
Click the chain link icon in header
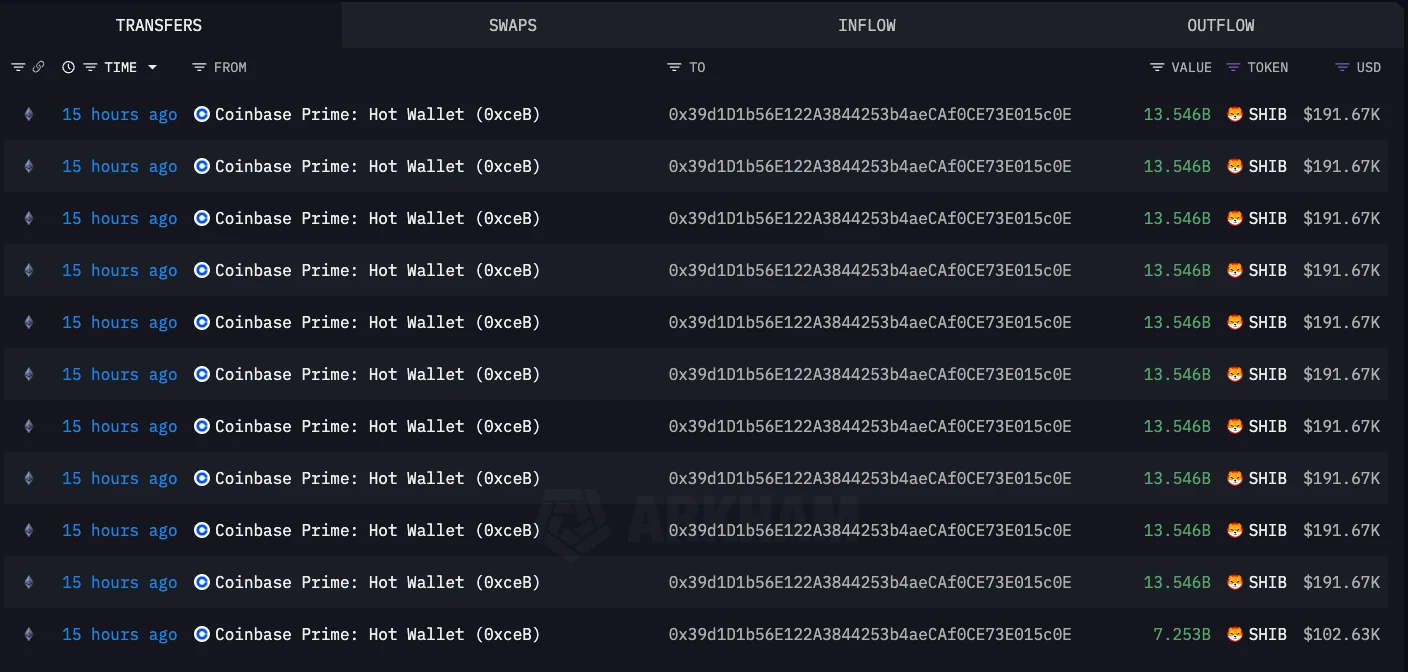[x=38, y=67]
